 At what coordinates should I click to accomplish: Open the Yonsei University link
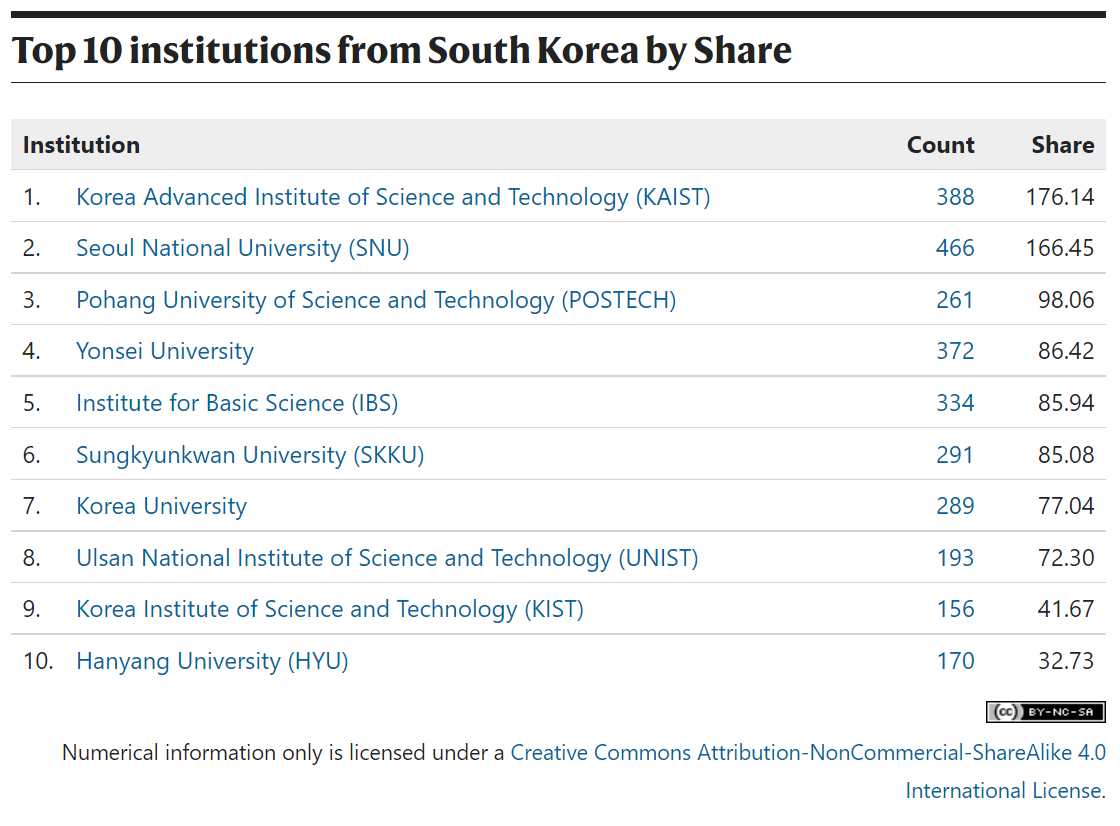pyautogui.click(x=165, y=351)
